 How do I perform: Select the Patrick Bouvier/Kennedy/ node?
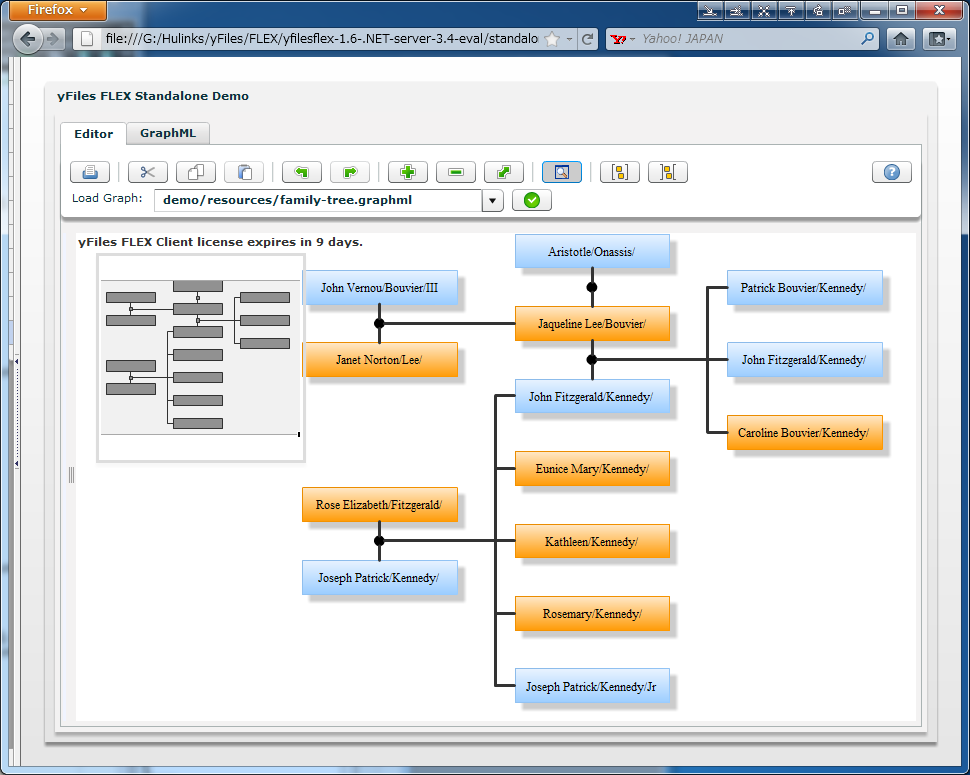tap(804, 288)
